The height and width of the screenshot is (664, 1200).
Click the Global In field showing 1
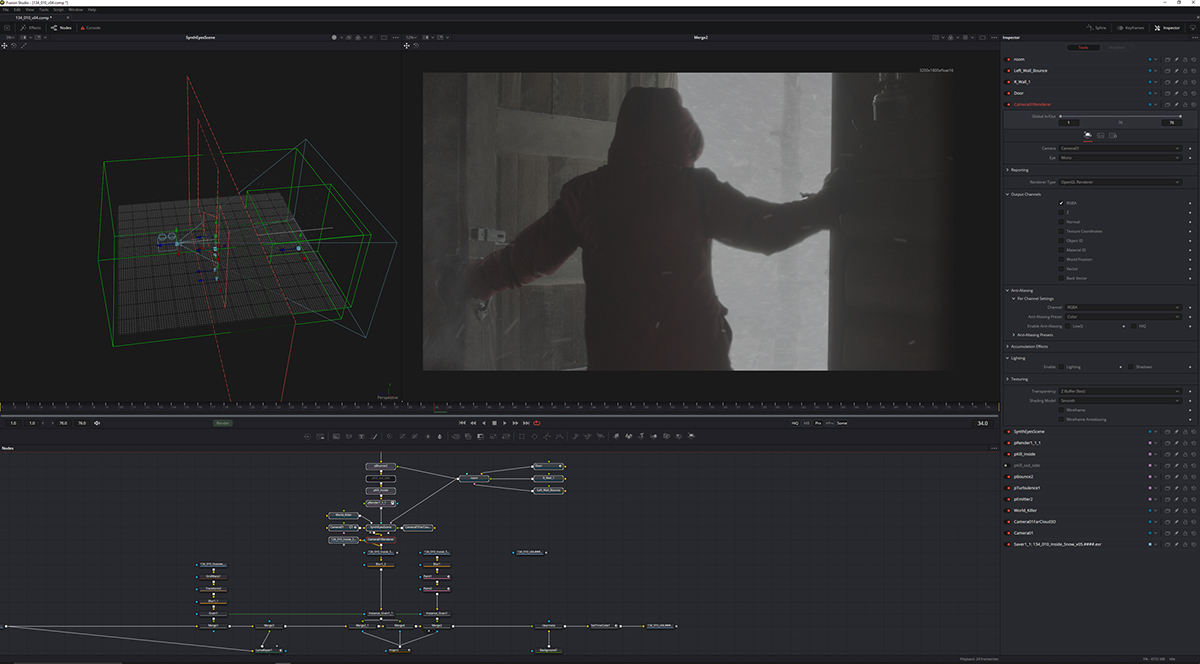[1068, 122]
